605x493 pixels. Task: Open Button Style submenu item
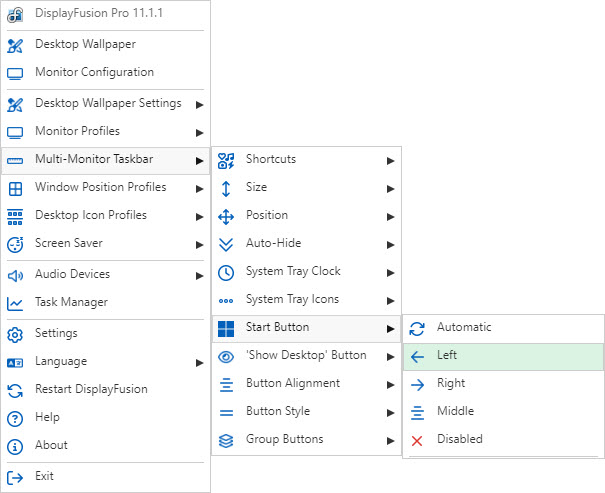click(307, 412)
